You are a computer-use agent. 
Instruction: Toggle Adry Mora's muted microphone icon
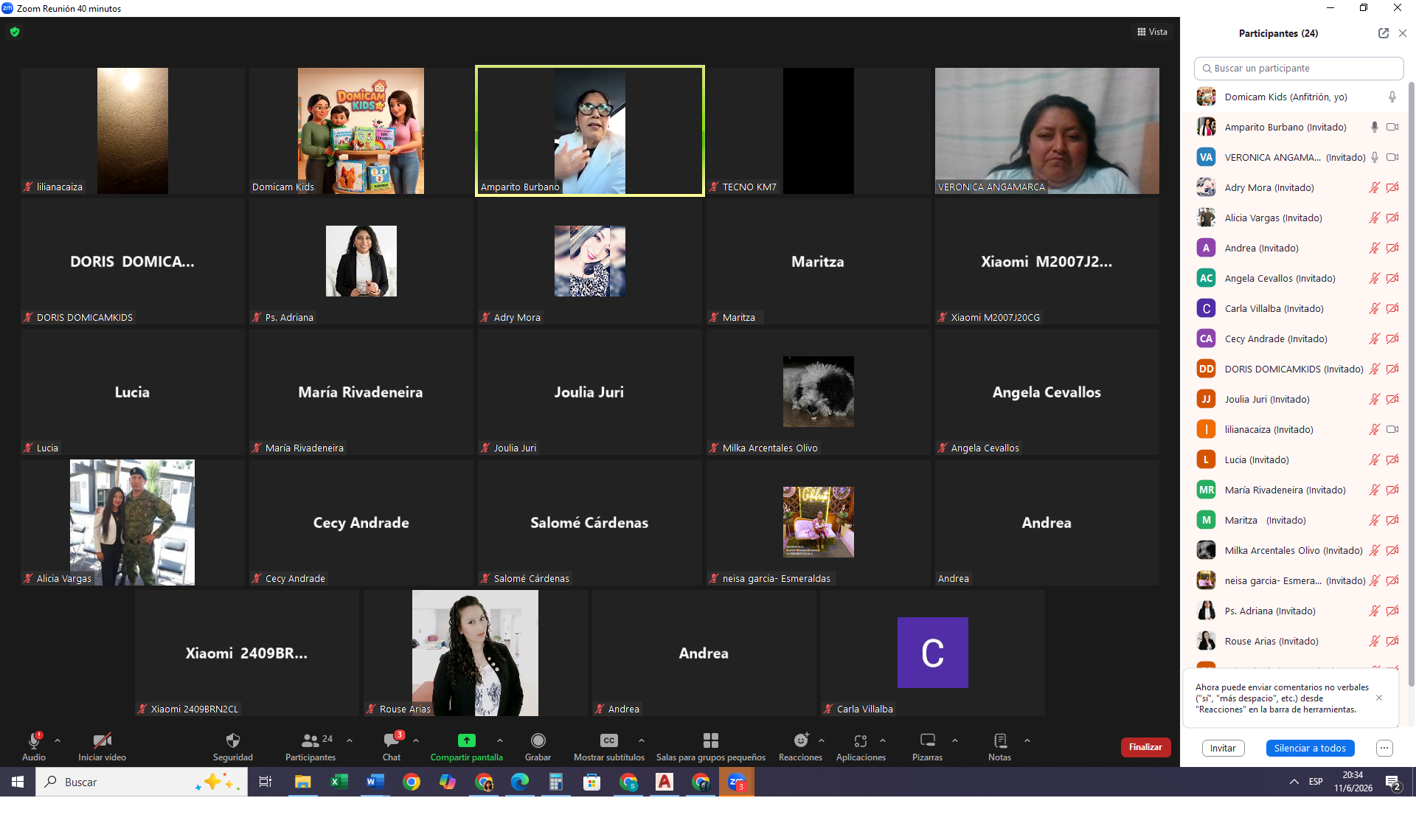[1375, 187]
